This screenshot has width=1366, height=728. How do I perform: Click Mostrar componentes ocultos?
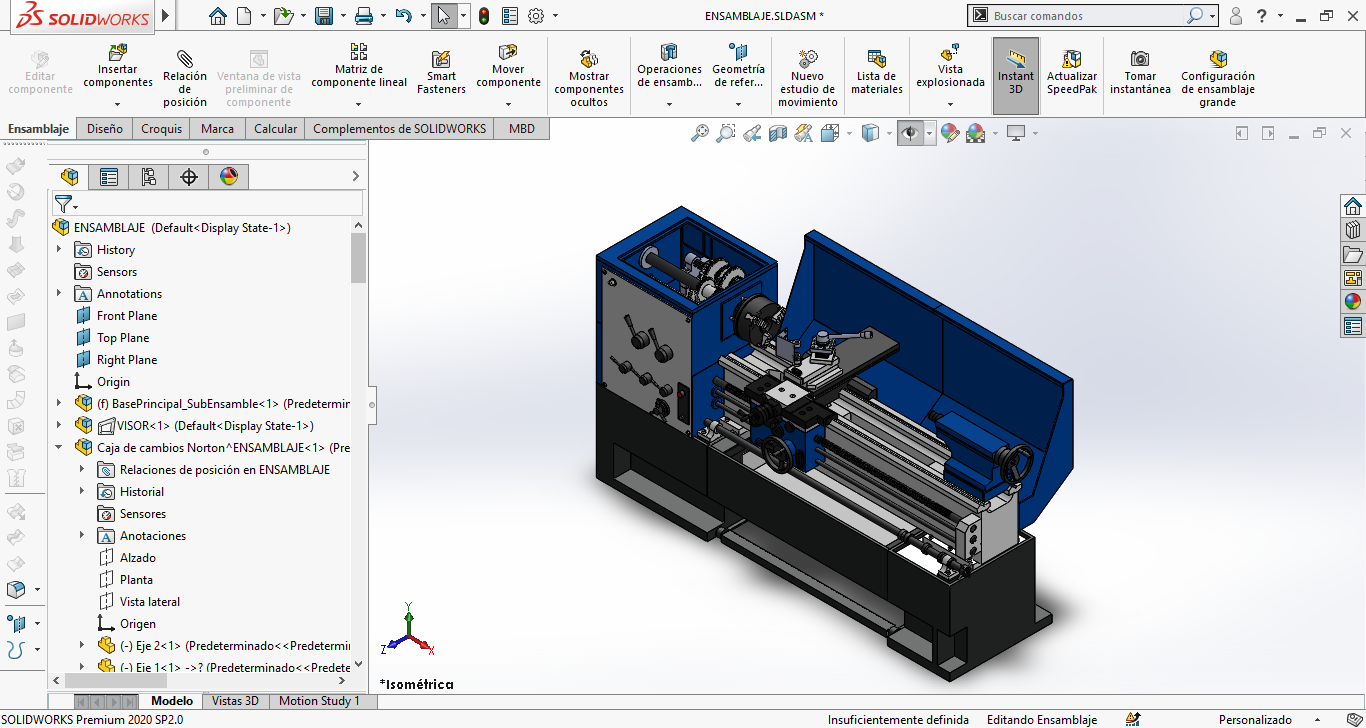(x=589, y=79)
